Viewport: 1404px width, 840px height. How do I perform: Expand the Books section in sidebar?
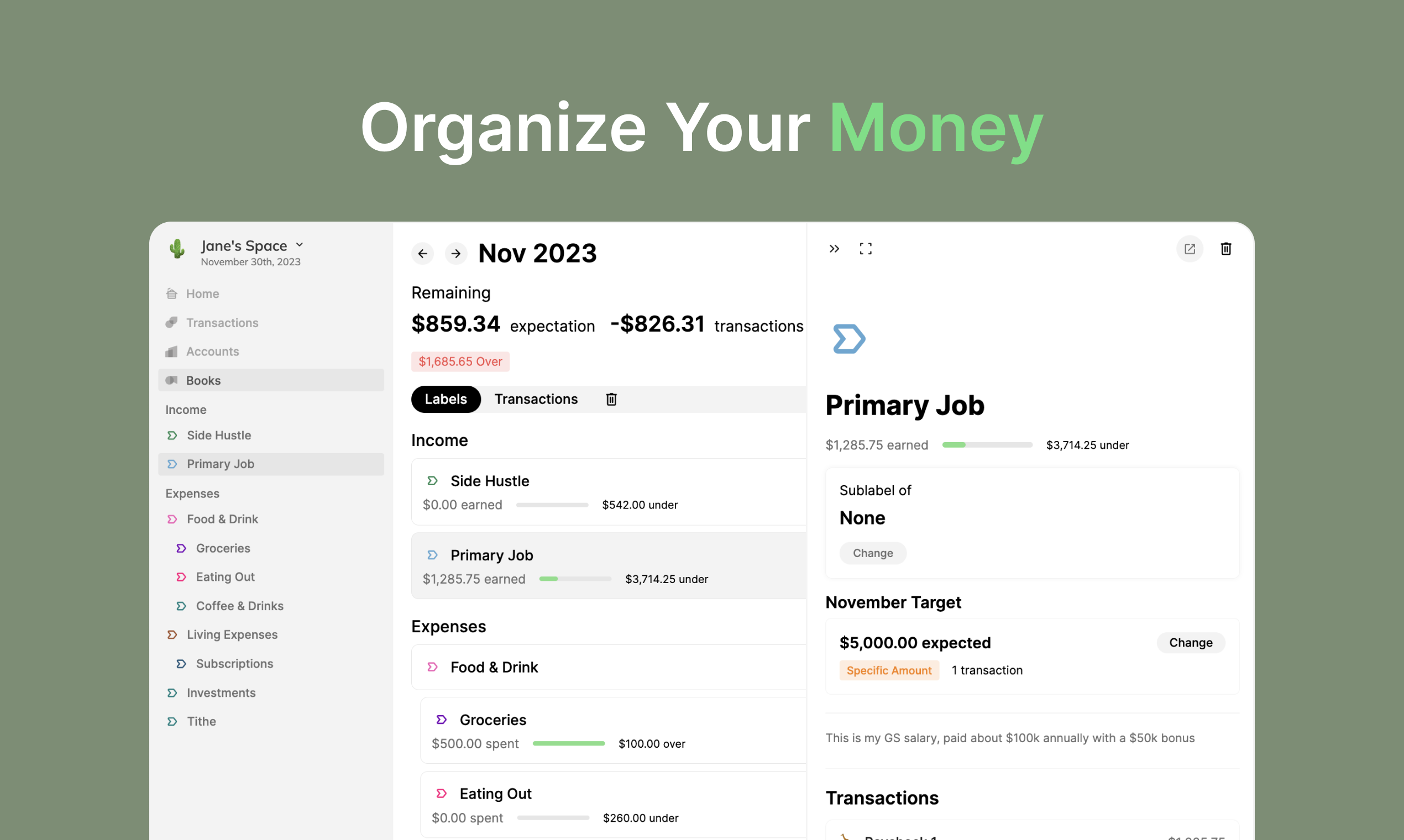pyautogui.click(x=204, y=380)
